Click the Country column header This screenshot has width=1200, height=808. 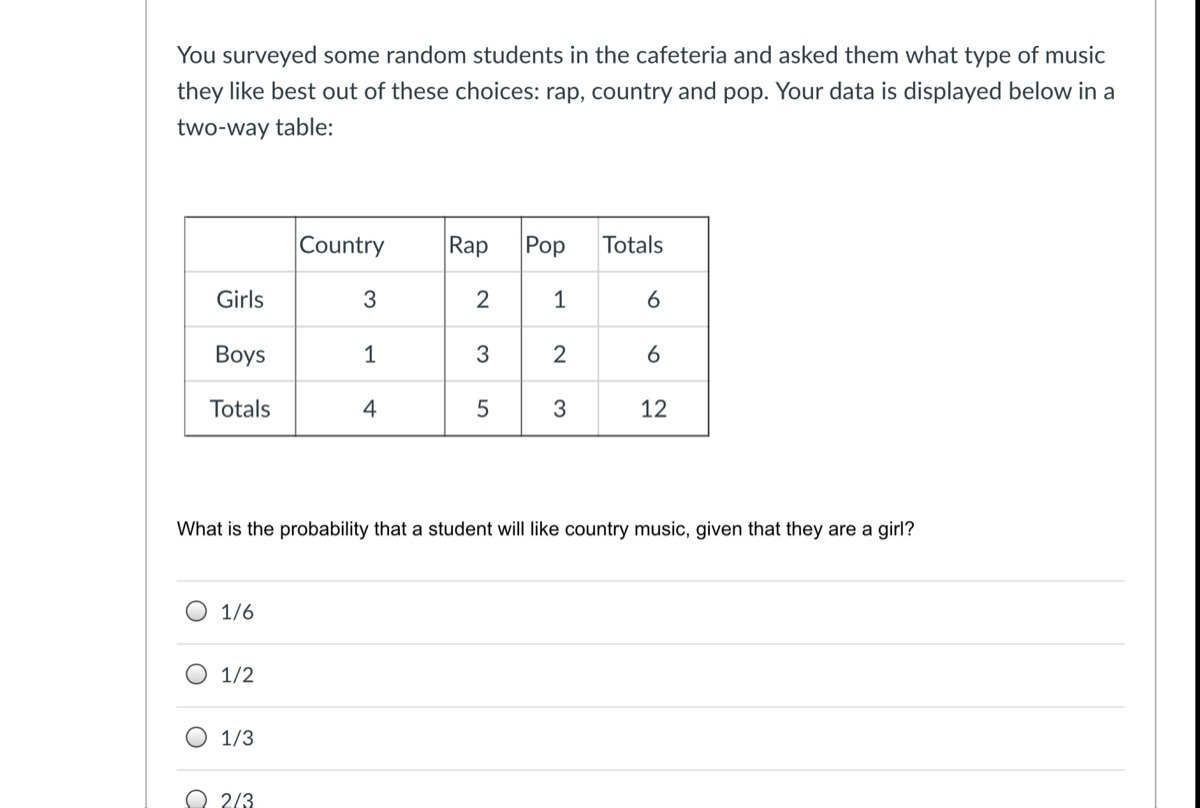click(341, 245)
